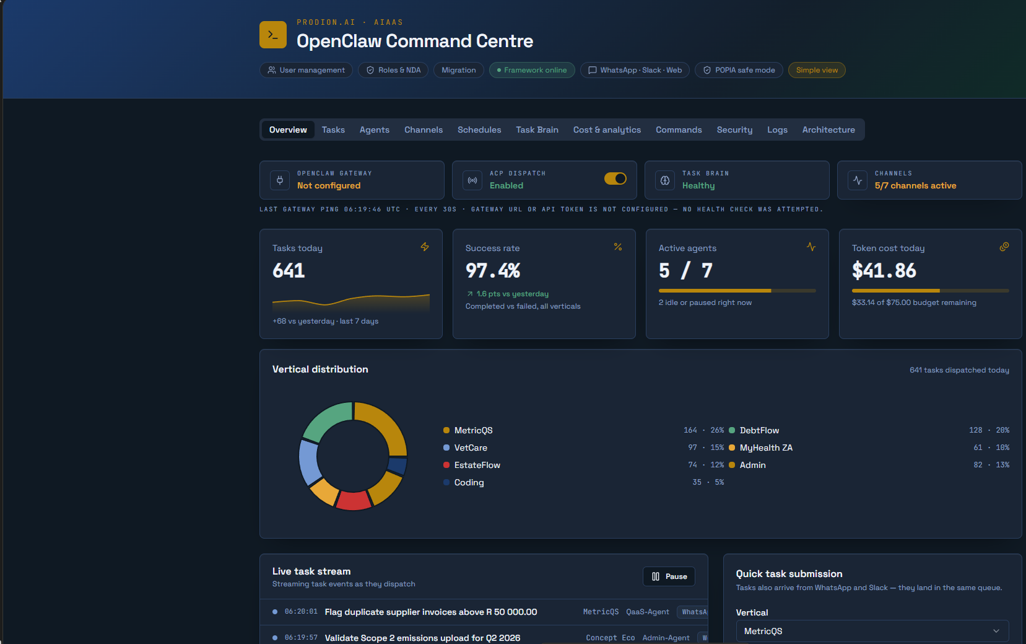Click the VetCare legend color dot
This screenshot has height=644, width=1026.
click(x=446, y=448)
